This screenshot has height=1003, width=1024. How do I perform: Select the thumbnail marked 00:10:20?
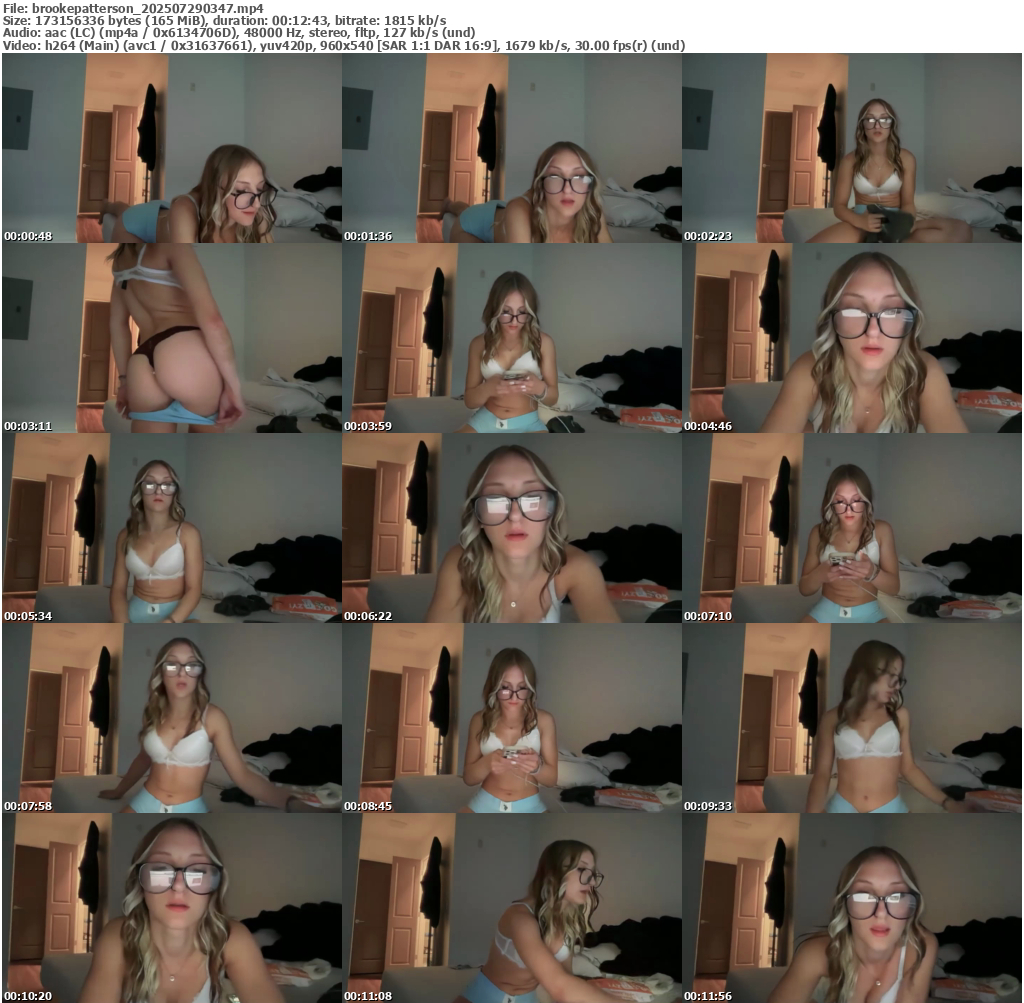pos(172,908)
